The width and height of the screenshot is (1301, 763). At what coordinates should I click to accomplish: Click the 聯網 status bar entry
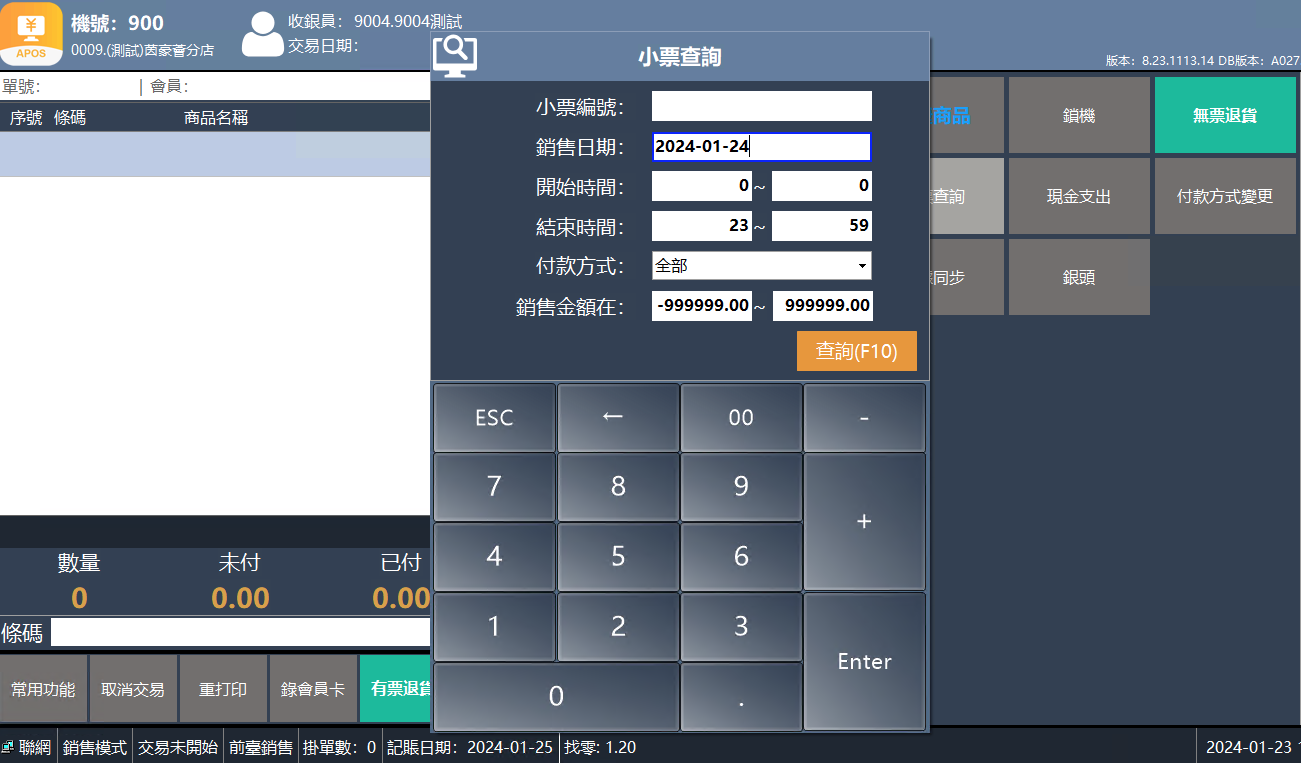click(x=35, y=747)
